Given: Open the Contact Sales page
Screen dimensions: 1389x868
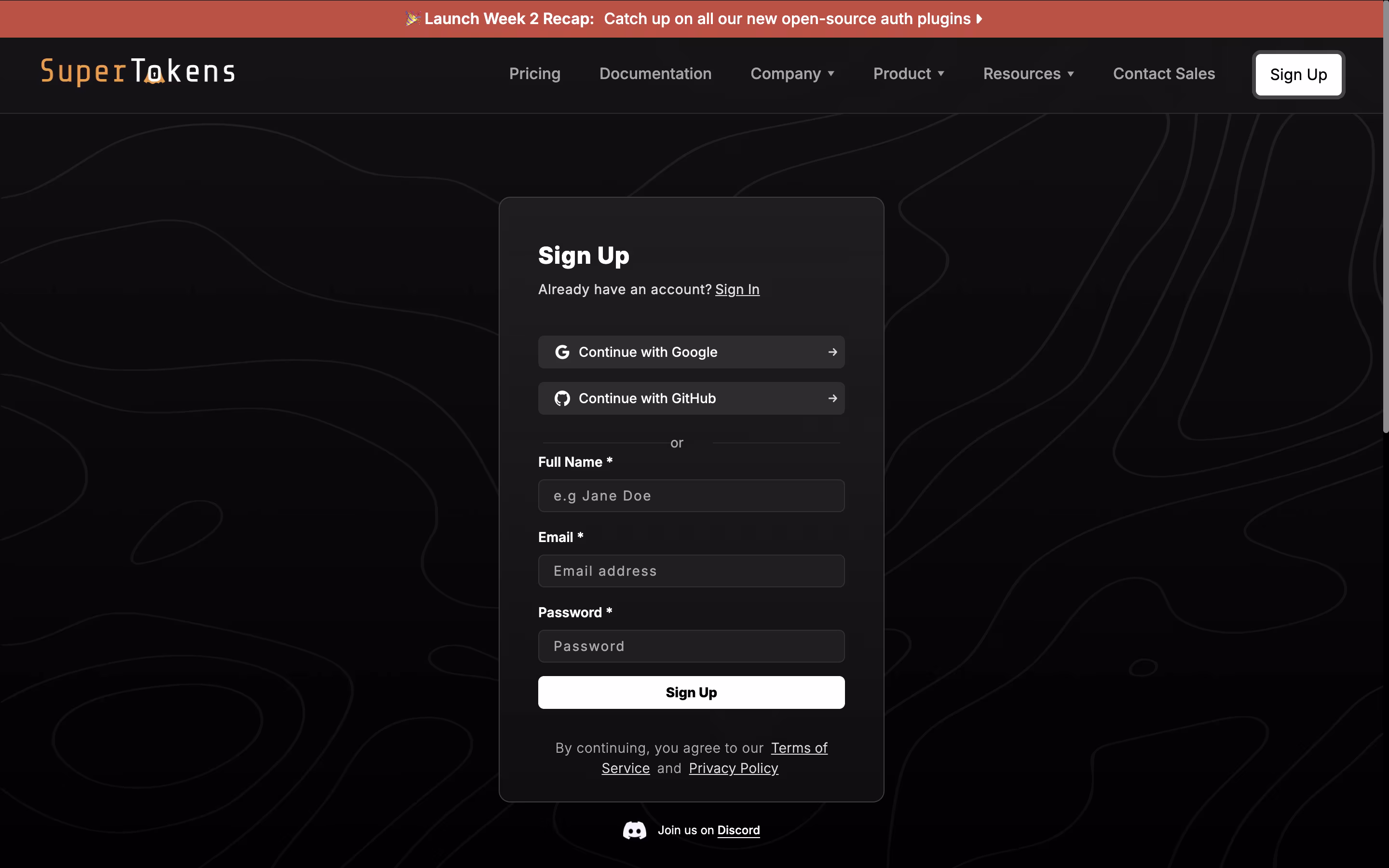Looking at the screenshot, I should point(1163,73).
